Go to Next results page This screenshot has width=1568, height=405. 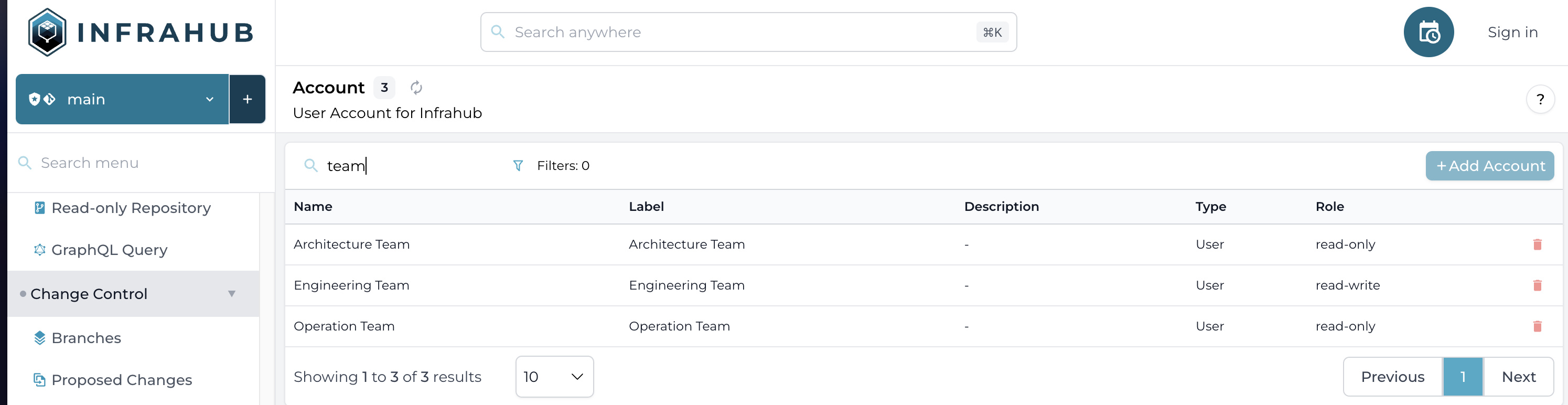(x=1518, y=376)
